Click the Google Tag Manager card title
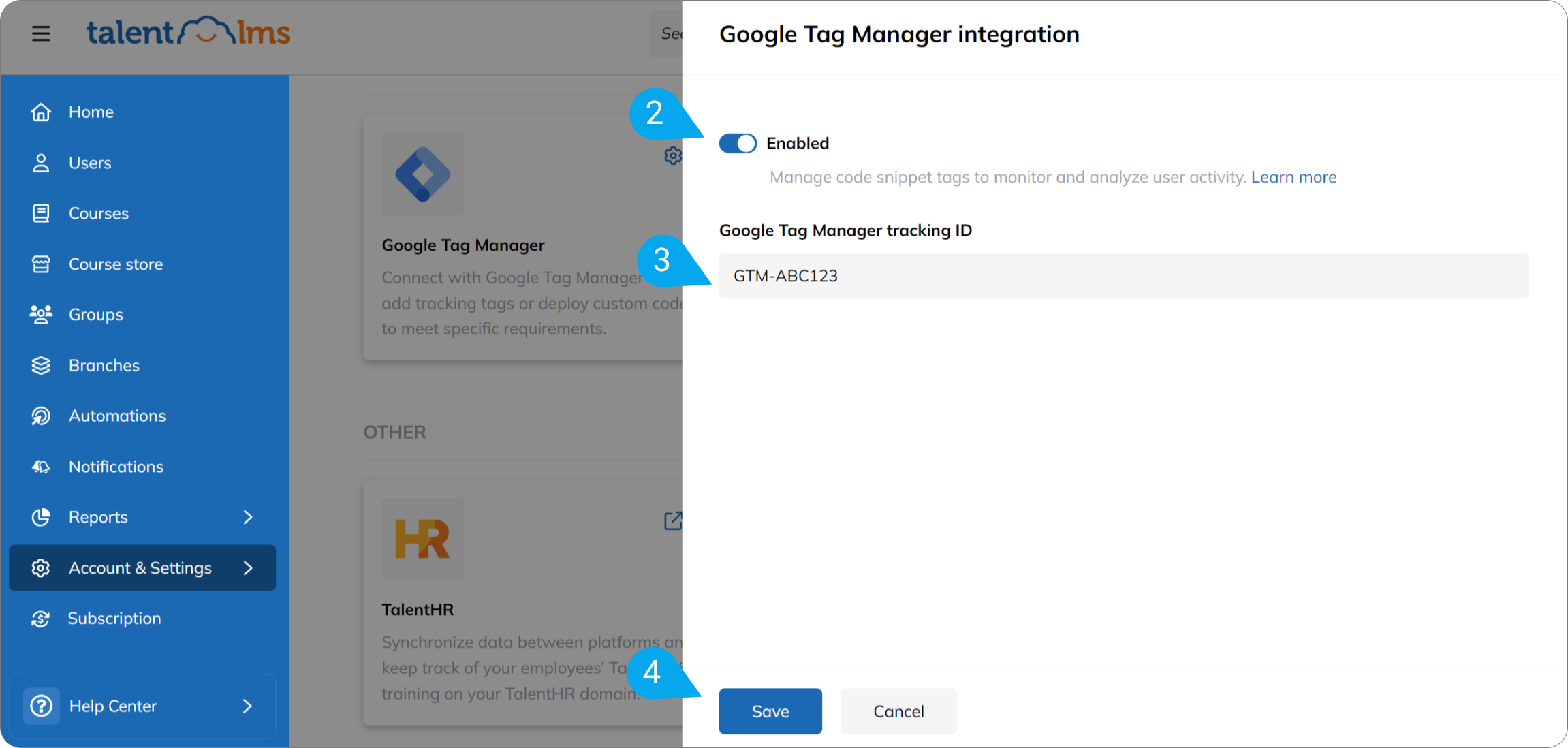 point(463,245)
